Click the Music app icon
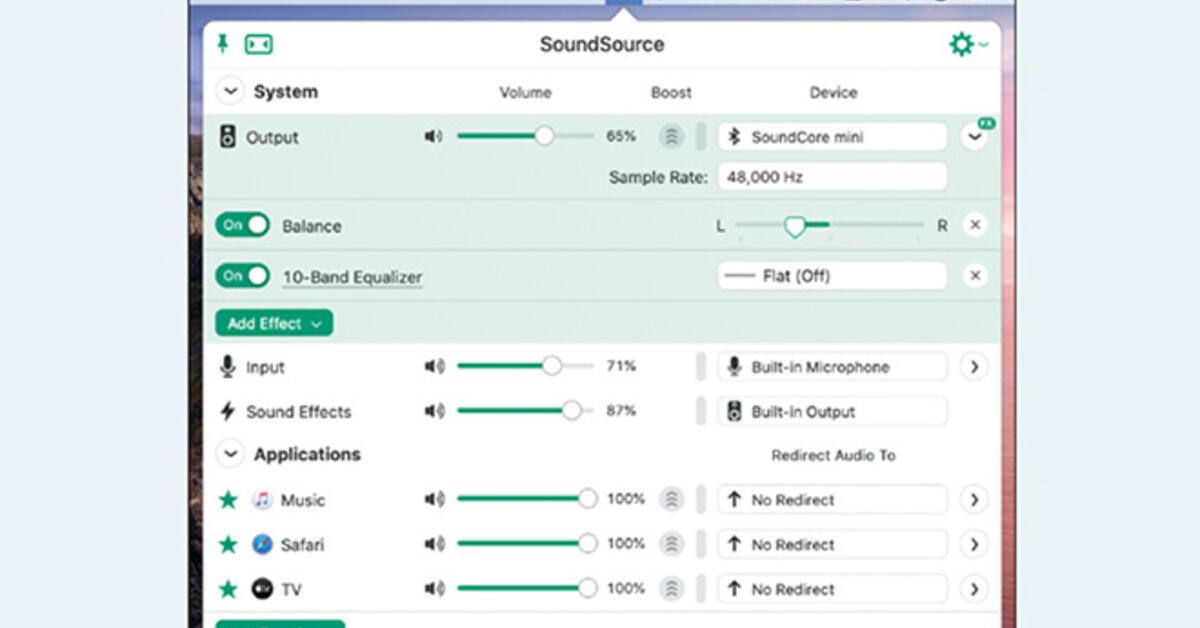The image size is (1200, 628). pos(262,499)
